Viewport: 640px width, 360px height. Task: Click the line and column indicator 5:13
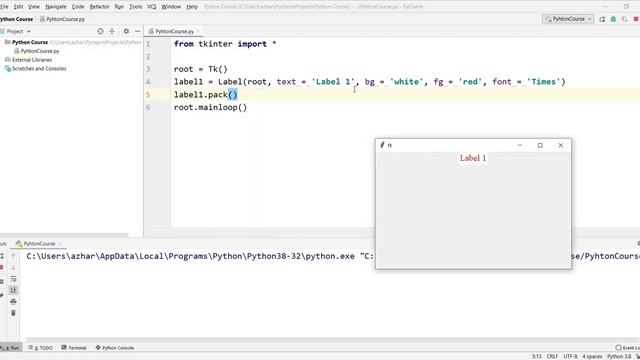click(537, 356)
